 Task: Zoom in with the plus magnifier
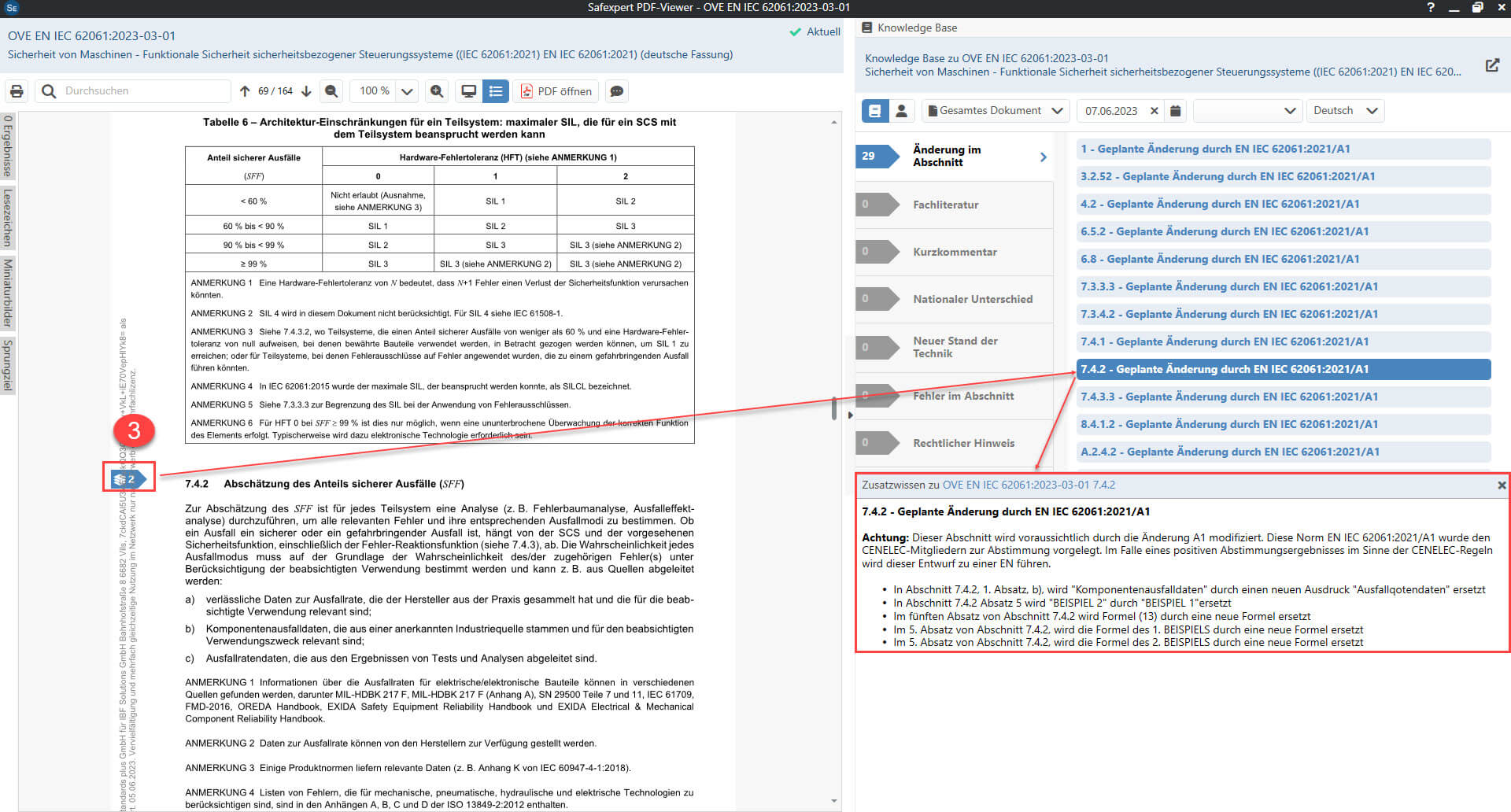pos(437,91)
